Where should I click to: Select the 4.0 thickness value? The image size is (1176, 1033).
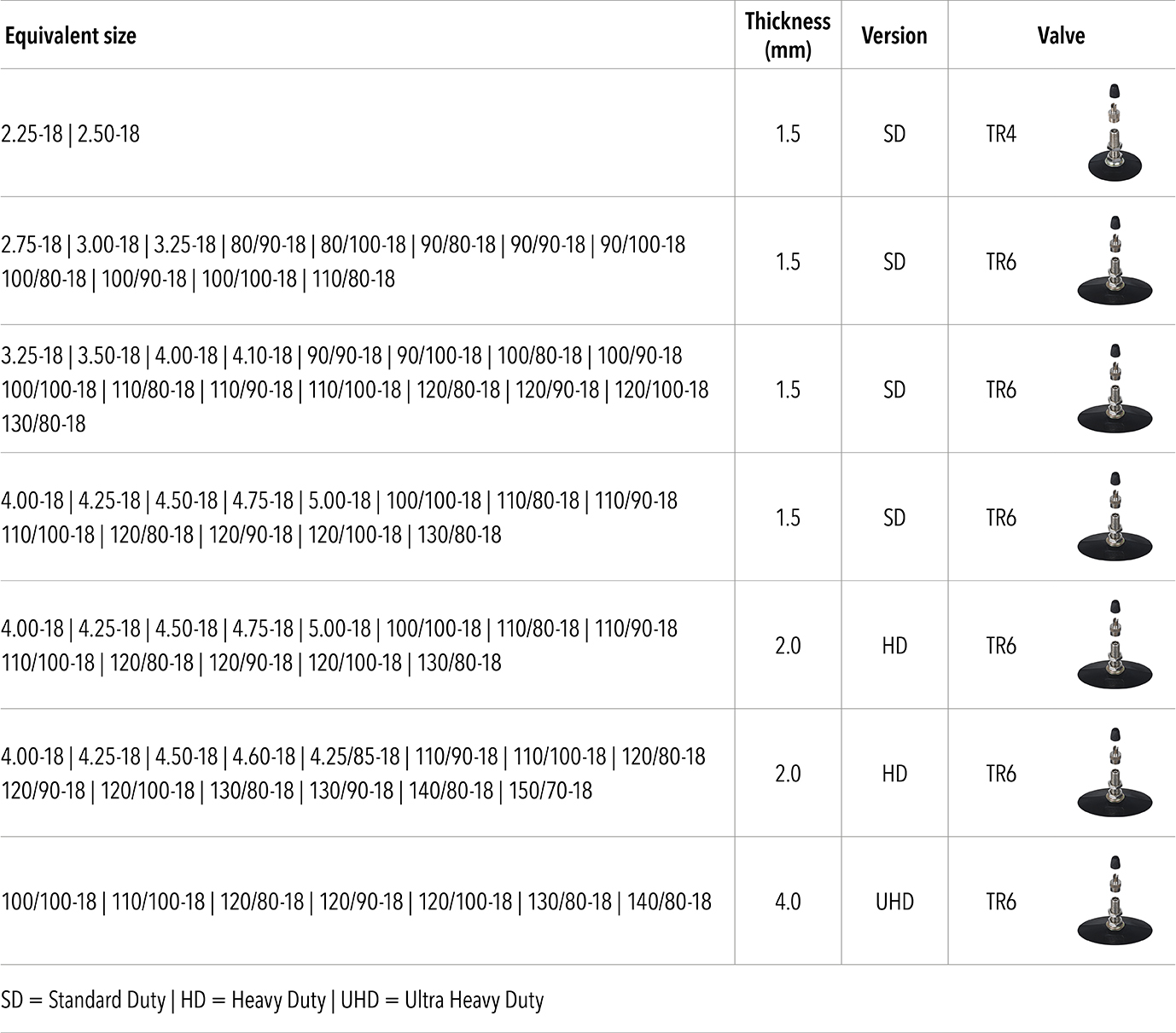pos(788,902)
